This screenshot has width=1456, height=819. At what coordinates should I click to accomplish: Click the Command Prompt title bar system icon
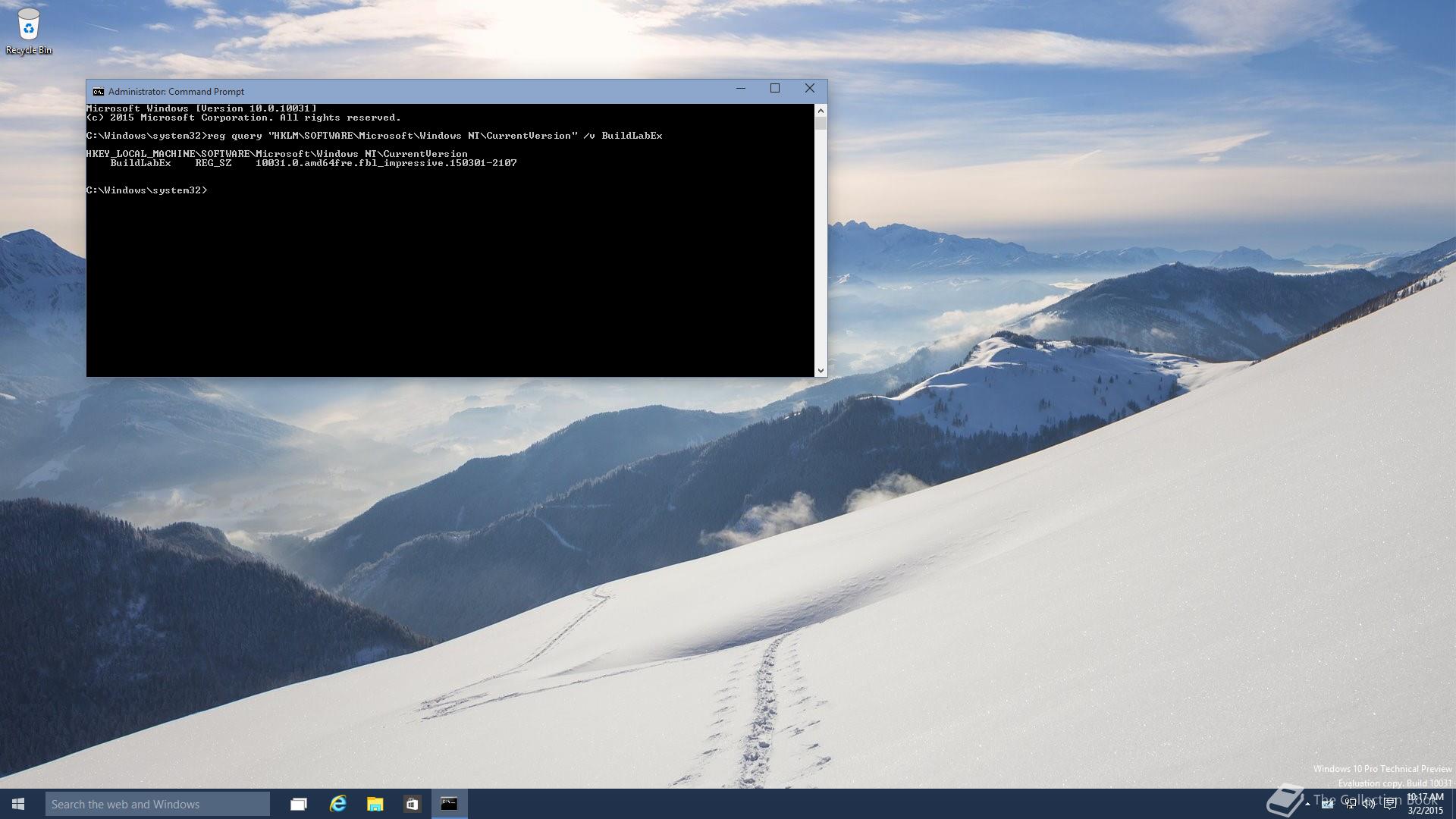[98, 92]
